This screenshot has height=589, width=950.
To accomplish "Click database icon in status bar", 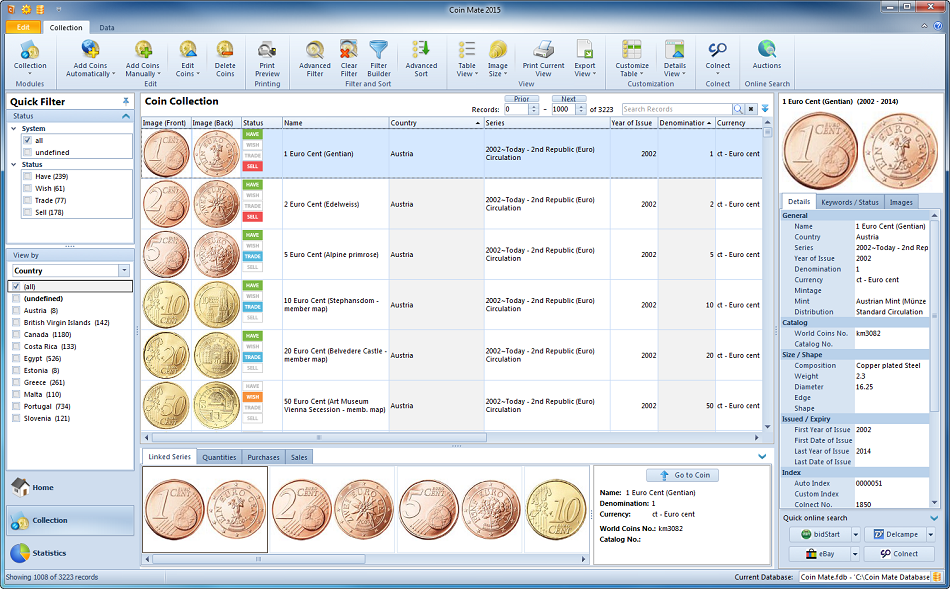I will [x=937, y=577].
